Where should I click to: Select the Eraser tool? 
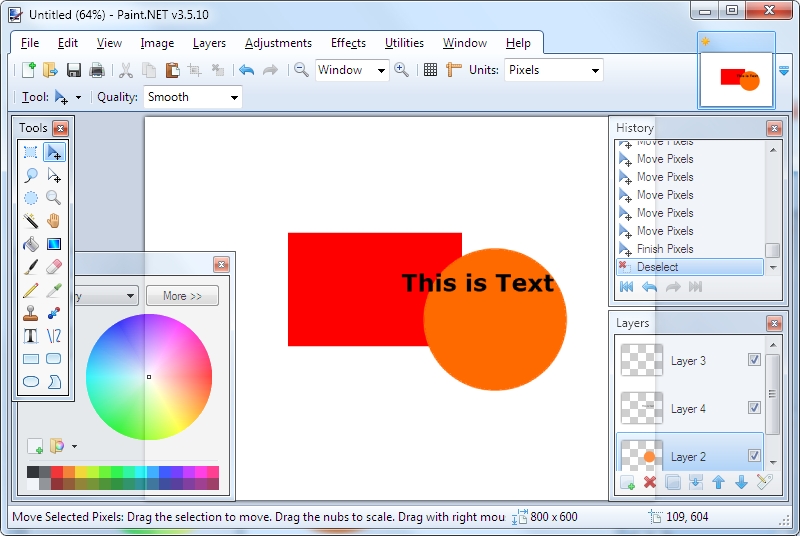click(54, 267)
